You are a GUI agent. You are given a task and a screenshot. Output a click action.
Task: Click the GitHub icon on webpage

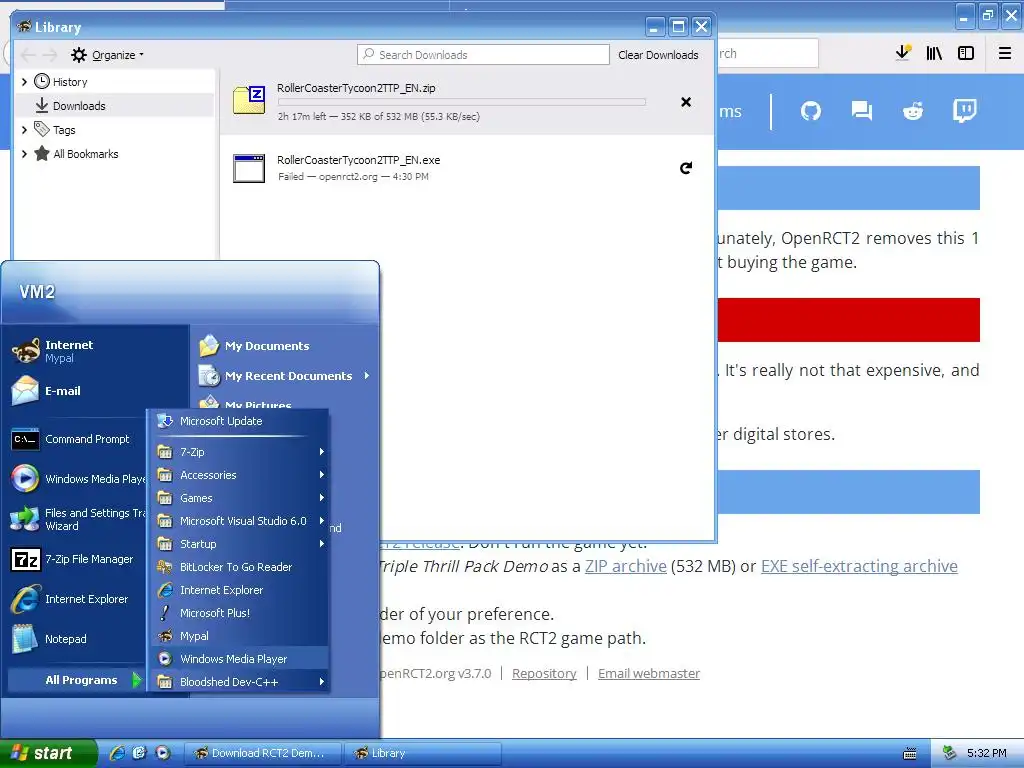[810, 111]
